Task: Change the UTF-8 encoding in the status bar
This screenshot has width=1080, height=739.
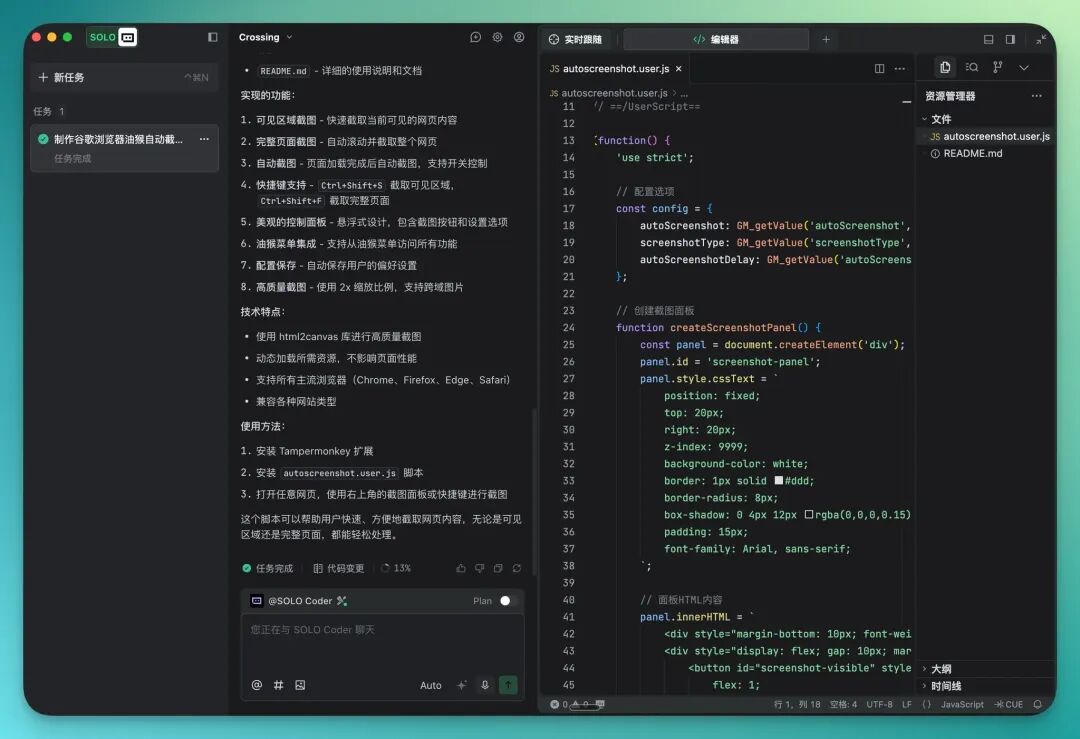Action: point(880,705)
